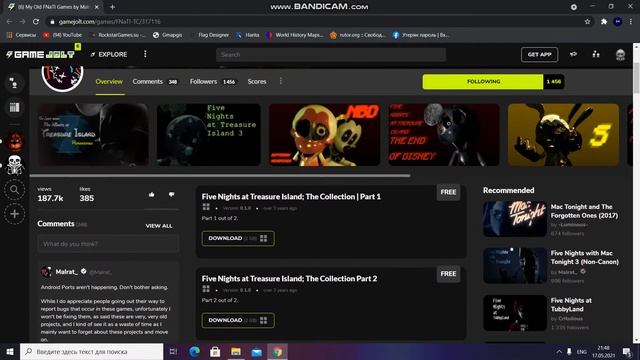Click the page vertical scrollbar
Screen dimensions: 640x360
tap(636, 78)
